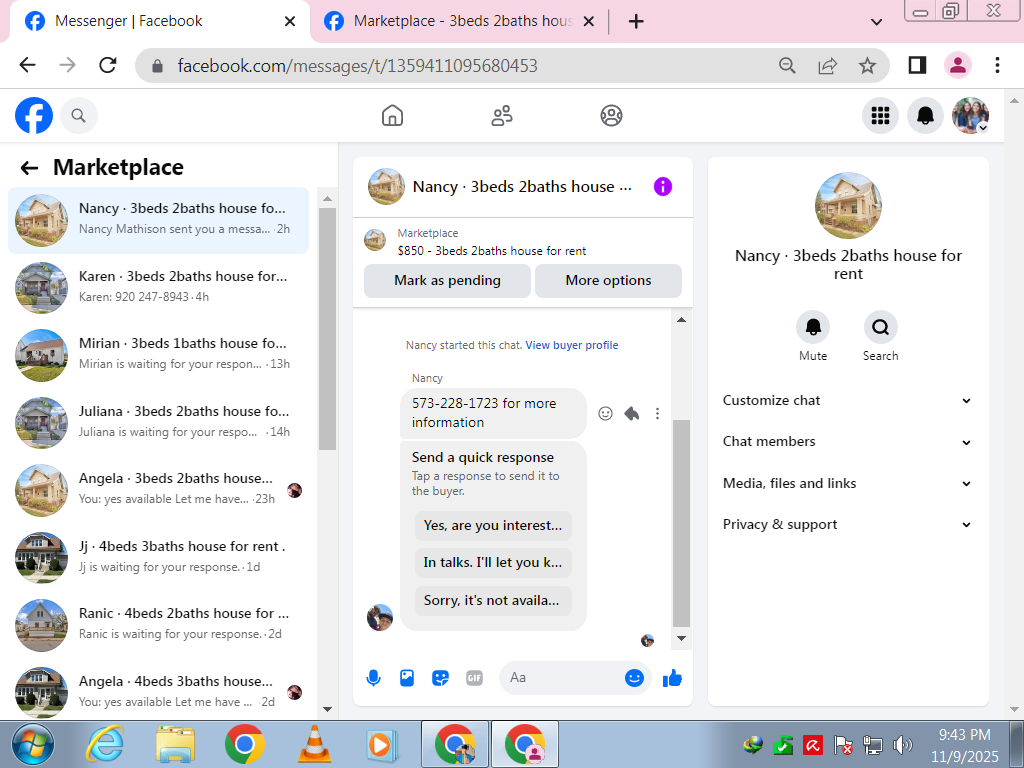
Task: Expand Media, files and links section
Action: [x=848, y=484]
